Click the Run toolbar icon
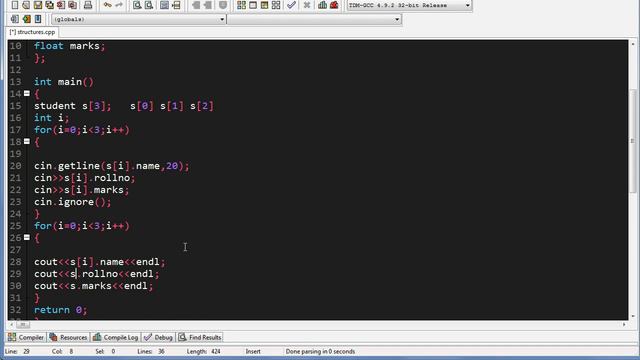 click(253, 5)
